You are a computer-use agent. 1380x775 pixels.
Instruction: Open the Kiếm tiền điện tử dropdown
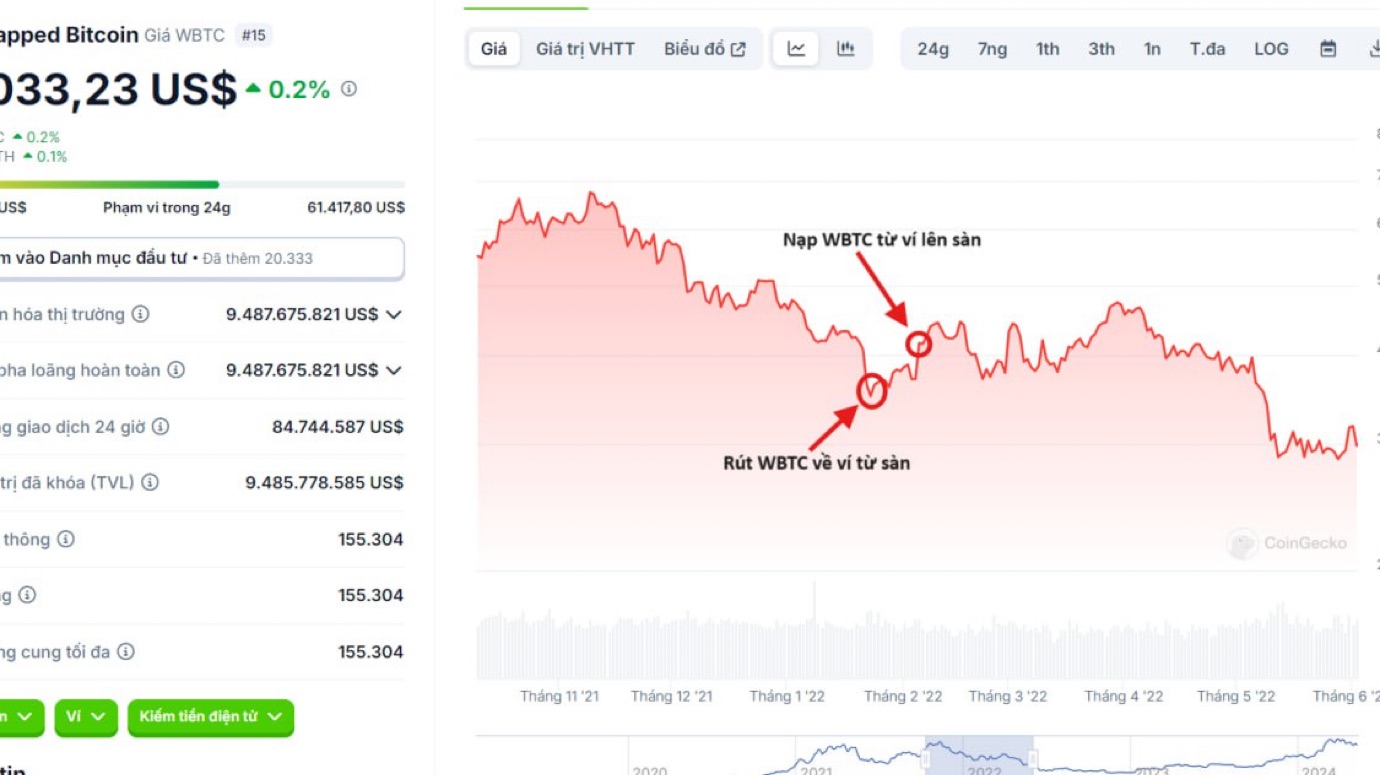coord(210,717)
